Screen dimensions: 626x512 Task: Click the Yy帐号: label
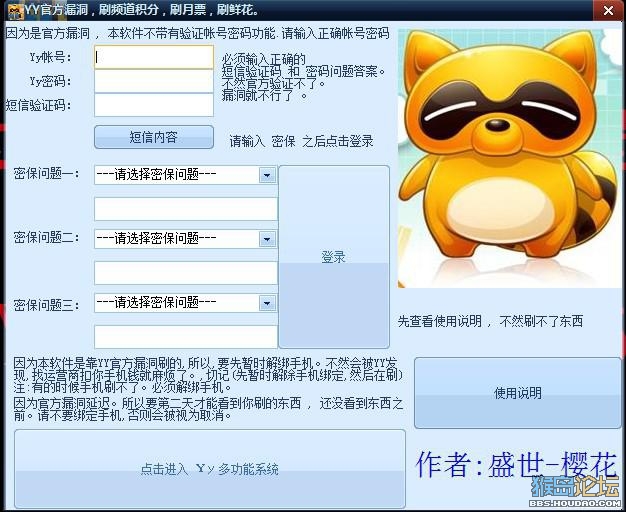(50, 58)
